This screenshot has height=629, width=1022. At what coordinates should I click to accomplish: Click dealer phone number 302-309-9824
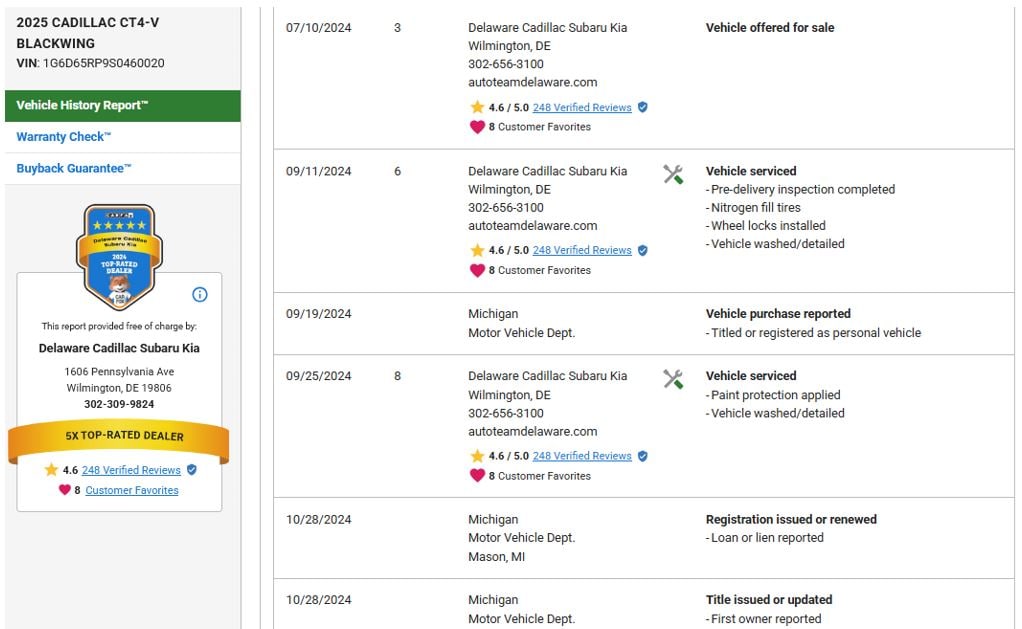coord(119,404)
